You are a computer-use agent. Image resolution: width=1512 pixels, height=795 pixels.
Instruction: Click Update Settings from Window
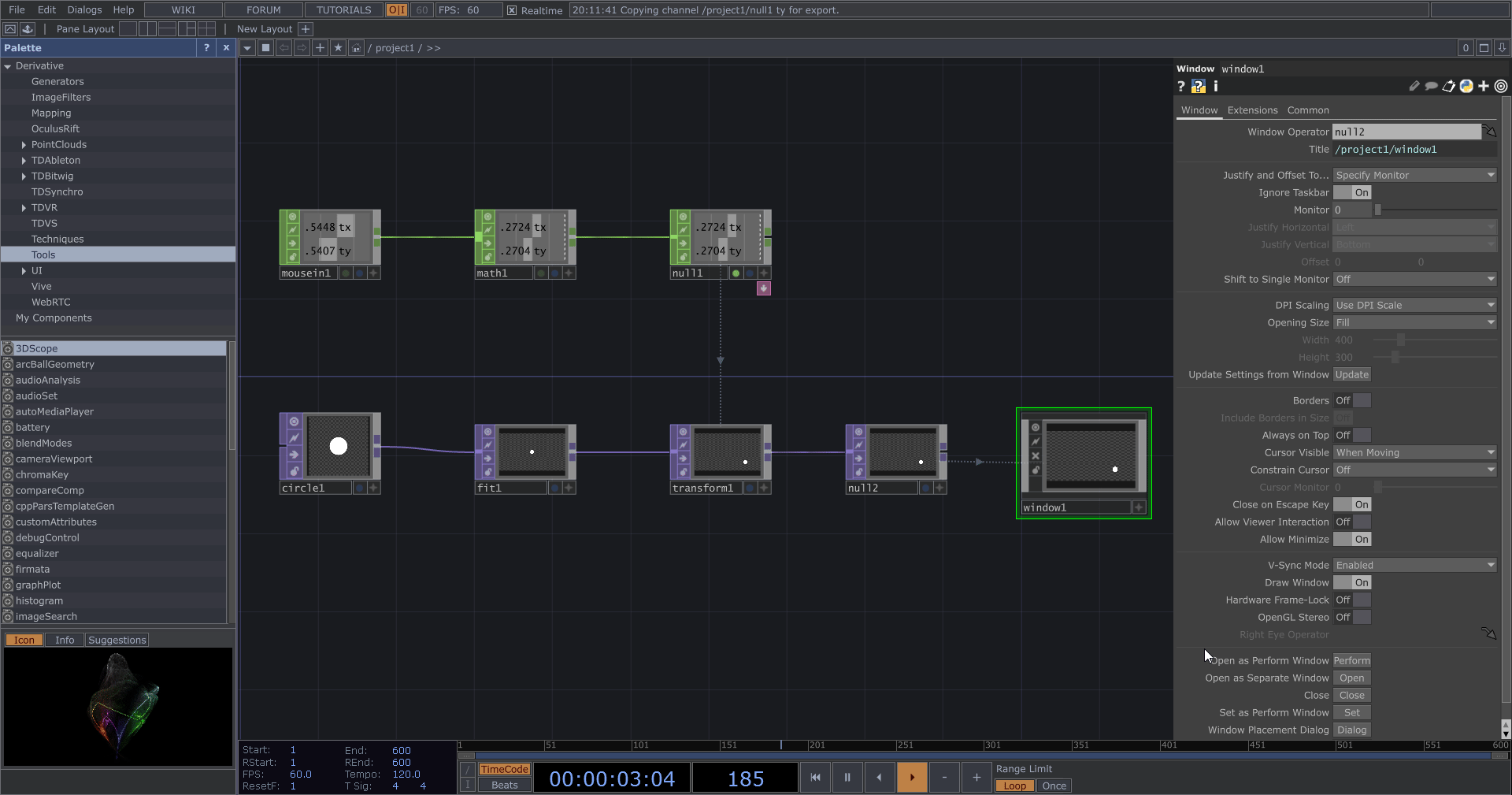coord(1351,375)
